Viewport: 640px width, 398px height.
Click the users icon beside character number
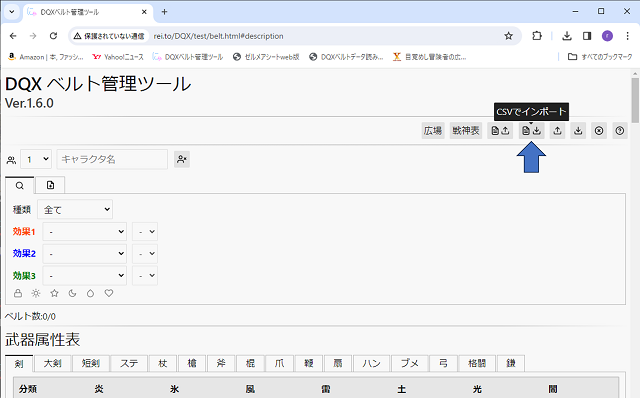(11, 160)
